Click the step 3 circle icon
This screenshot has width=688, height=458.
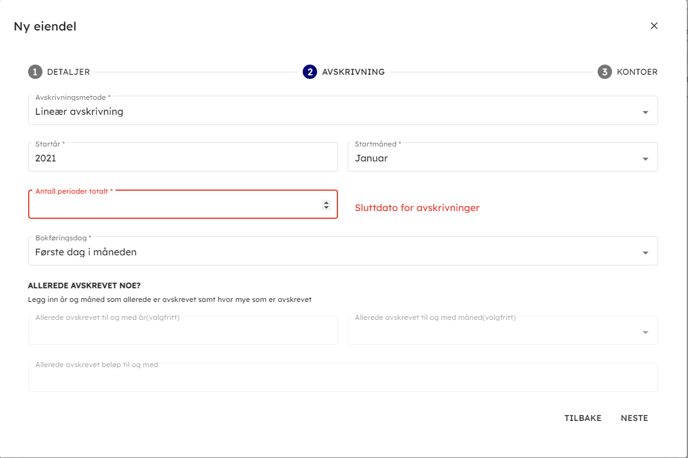pyautogui.click(x=604, y=72)
